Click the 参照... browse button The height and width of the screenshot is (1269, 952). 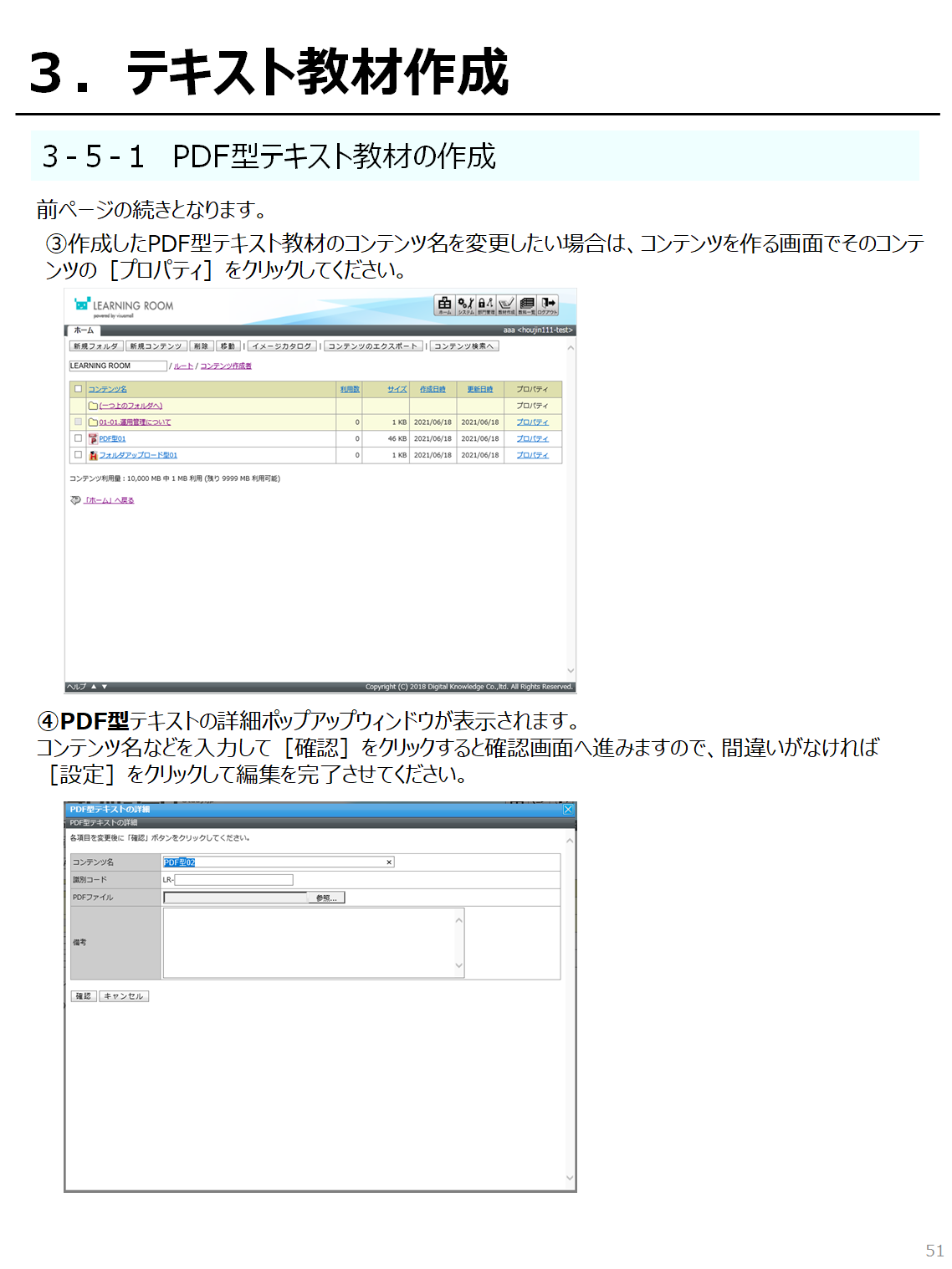click(326, 898)
